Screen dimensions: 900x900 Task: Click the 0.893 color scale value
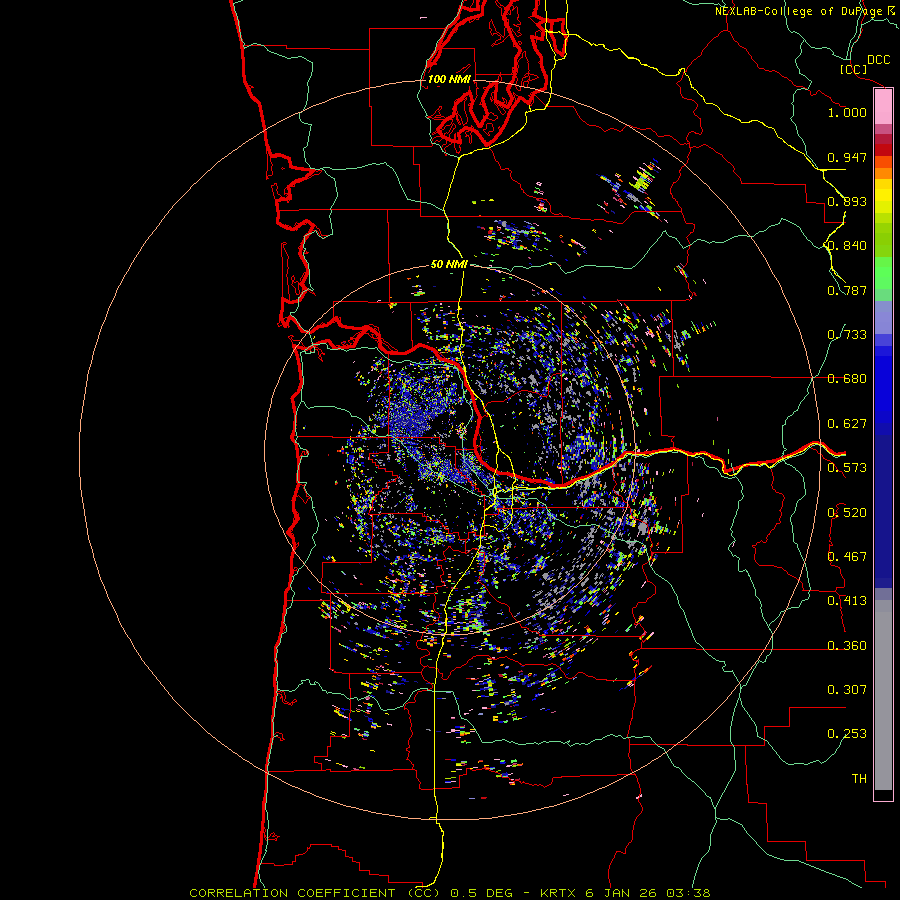[x=847, y=201]
